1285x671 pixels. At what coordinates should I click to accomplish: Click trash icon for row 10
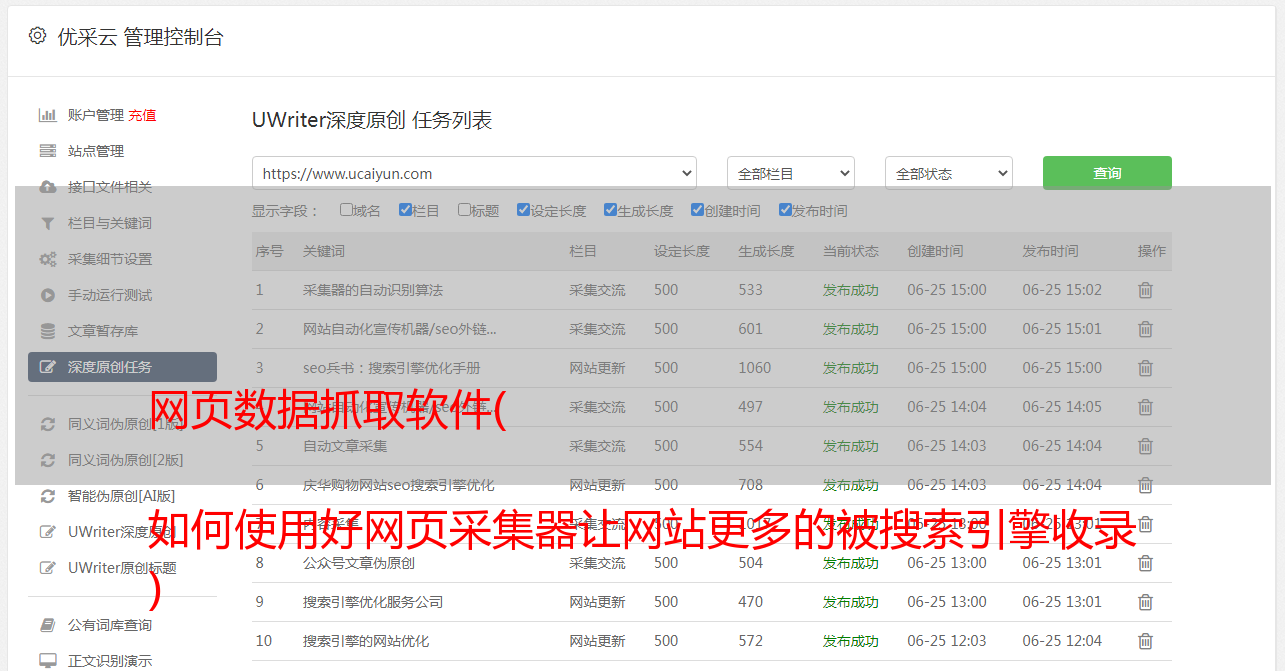tap(1145, 641)
